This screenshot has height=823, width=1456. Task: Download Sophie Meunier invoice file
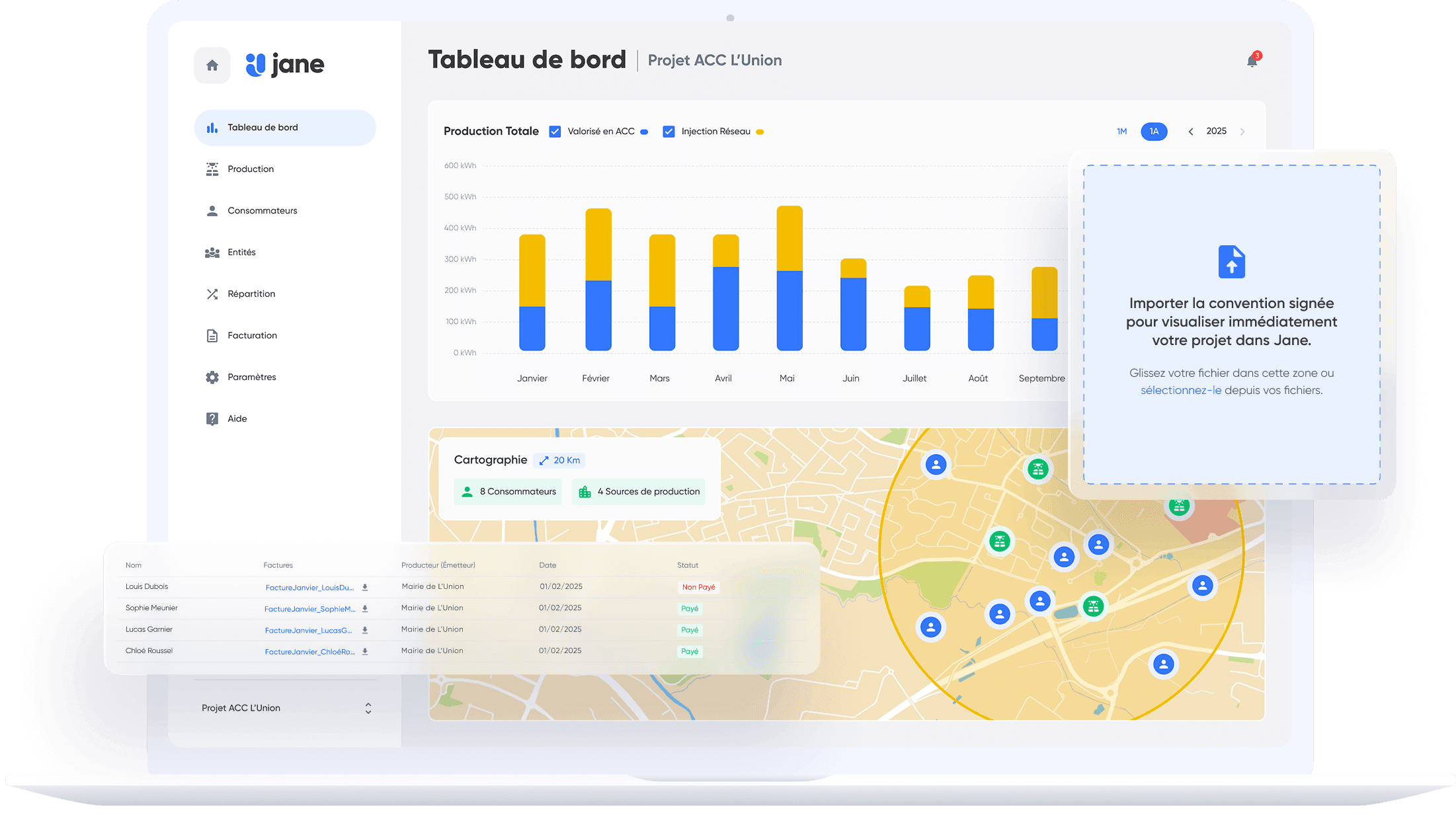click(x=364, y=609)
